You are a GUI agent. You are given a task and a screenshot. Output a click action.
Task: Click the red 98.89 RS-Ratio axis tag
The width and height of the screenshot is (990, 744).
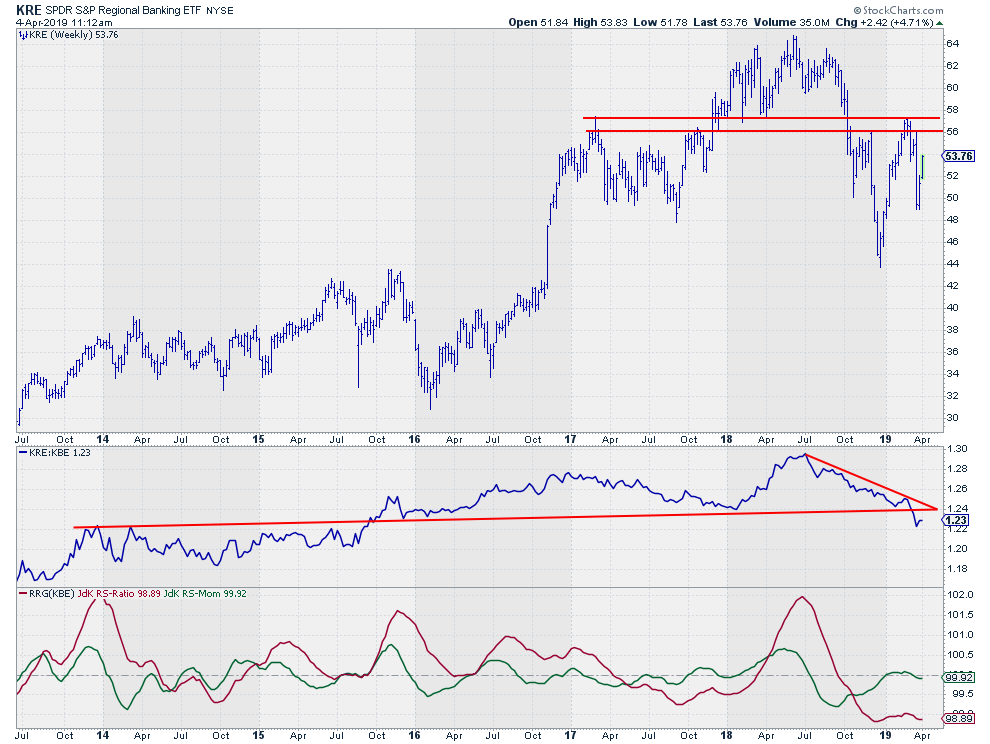click(x=958, y=719)
